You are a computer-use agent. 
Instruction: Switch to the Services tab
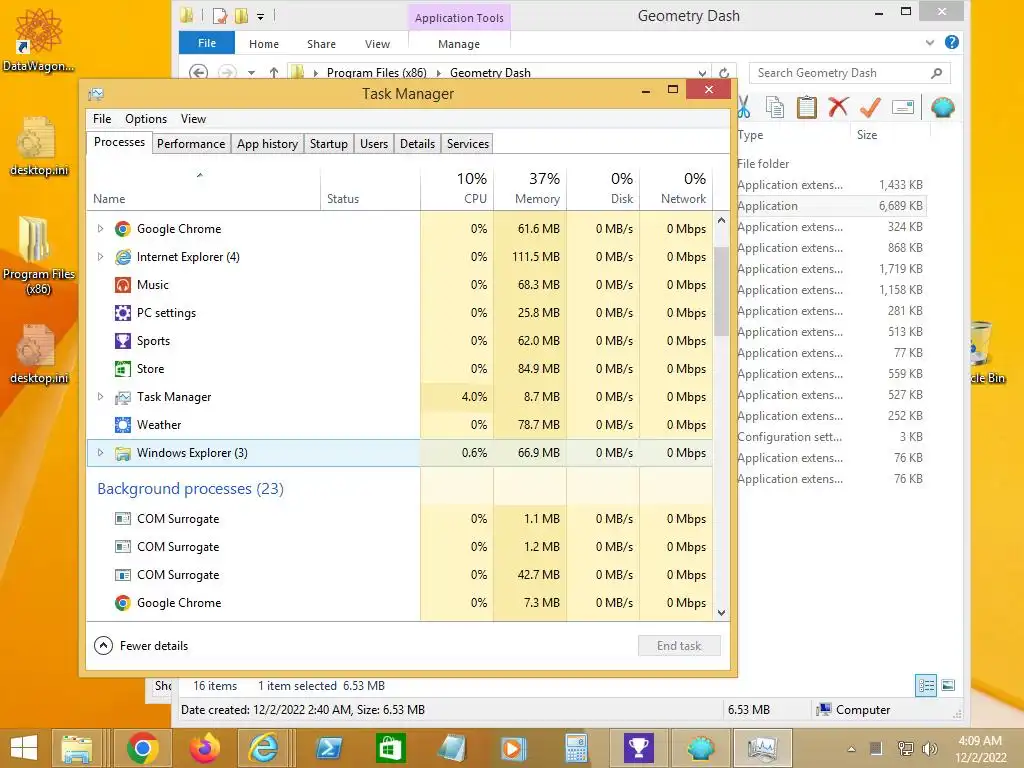pyautogui.click(x=468, y=144)
